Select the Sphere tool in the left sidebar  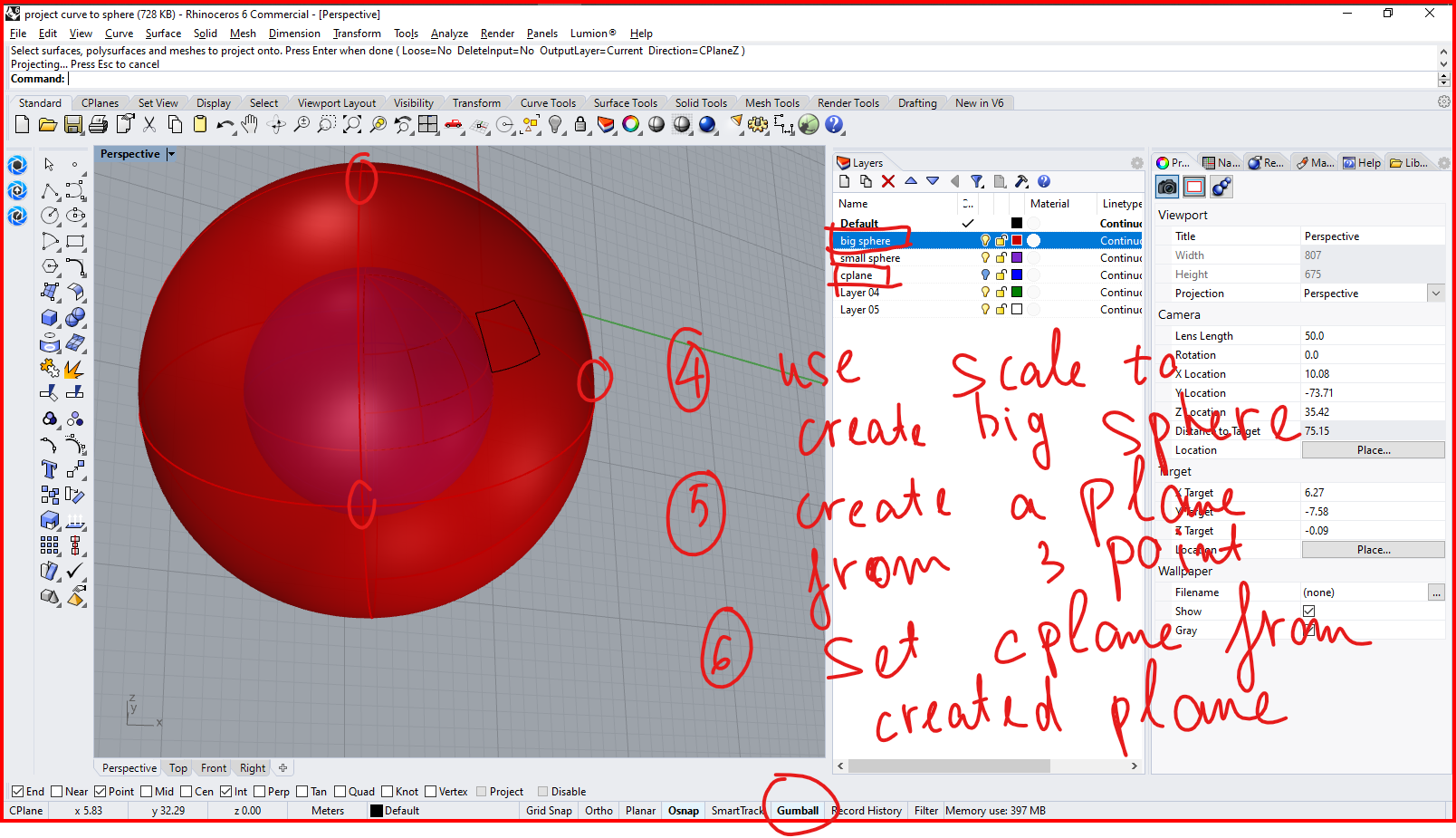pyautogui.click(x=76, y=318)
